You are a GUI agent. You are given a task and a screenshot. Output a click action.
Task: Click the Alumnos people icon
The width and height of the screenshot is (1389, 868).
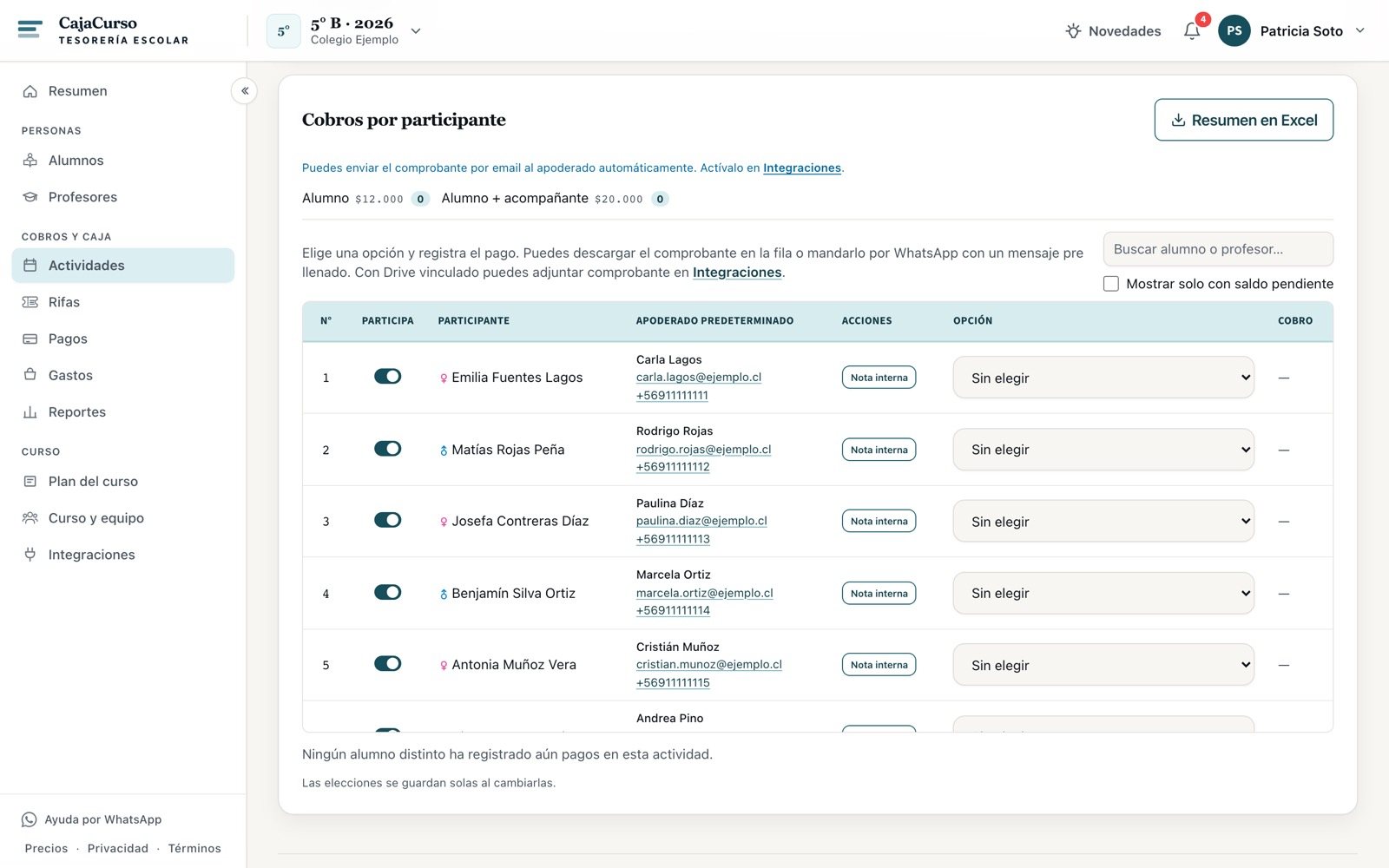pos(30,161)
